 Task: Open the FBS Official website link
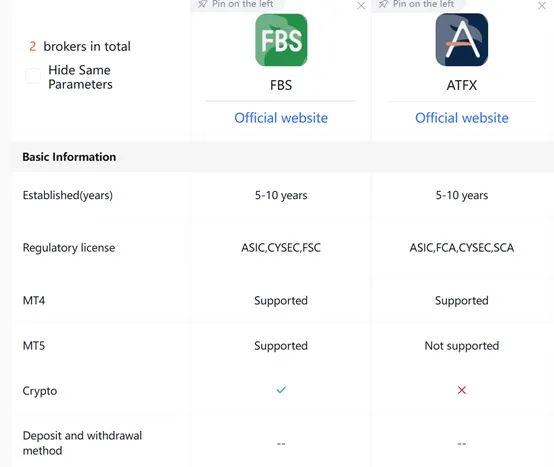coord(281,118)
